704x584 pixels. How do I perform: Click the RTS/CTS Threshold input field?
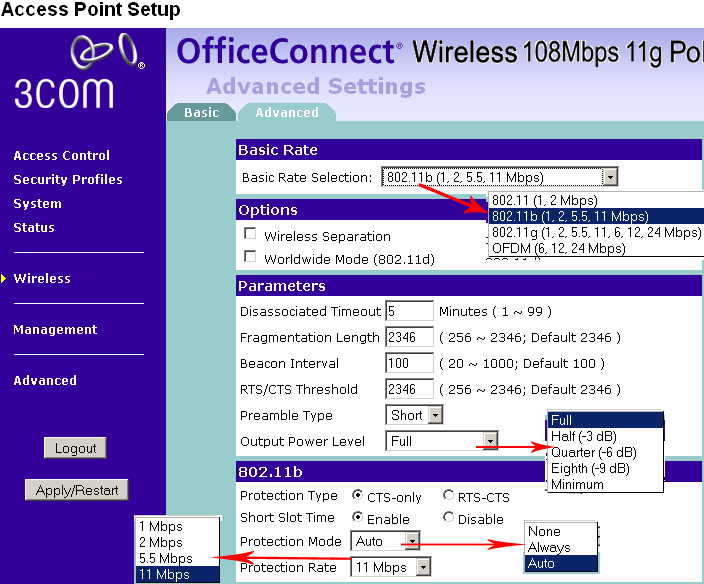409,389
